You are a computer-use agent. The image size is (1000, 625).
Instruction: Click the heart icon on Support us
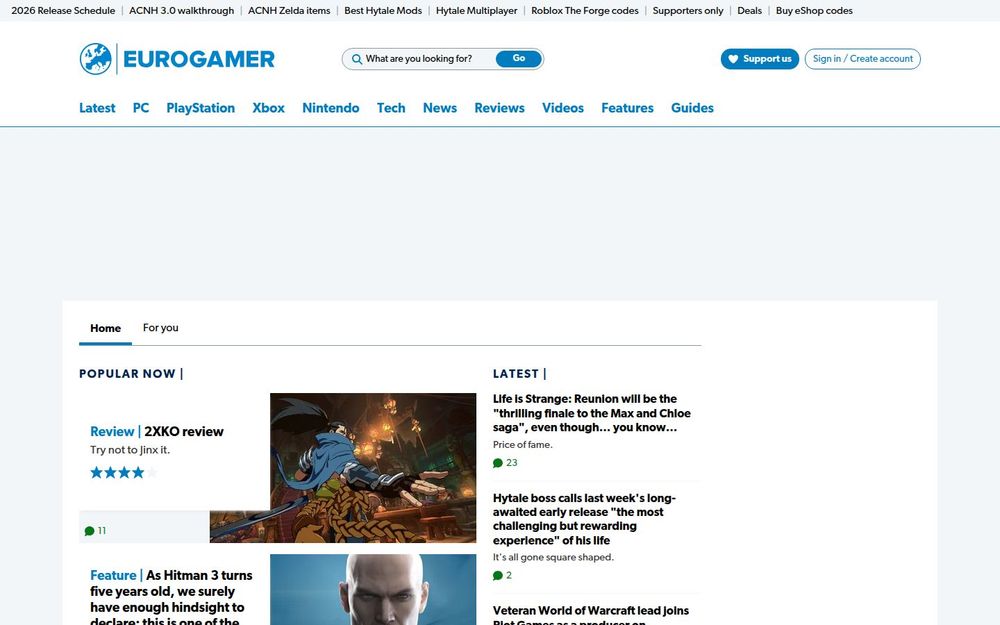point(733,59)
